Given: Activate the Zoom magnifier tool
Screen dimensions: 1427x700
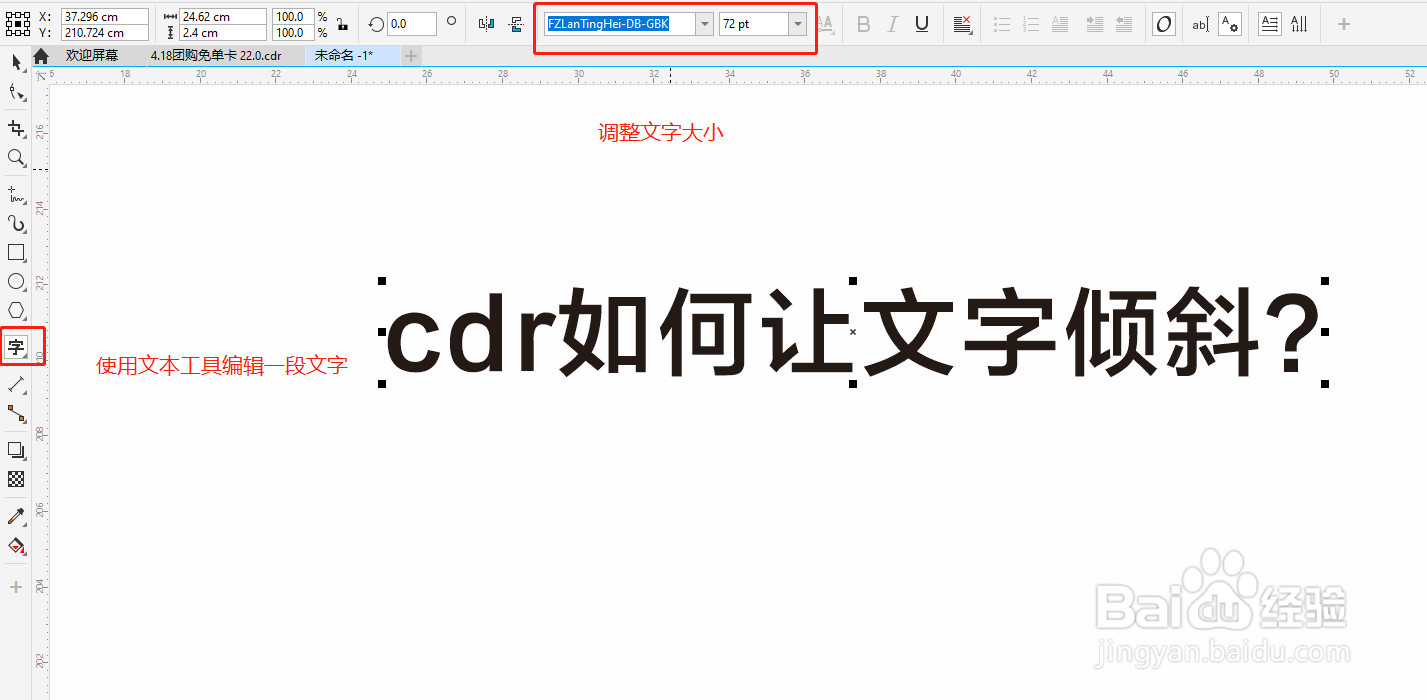Looking at the screenshot, I should [x=16, y=157].
